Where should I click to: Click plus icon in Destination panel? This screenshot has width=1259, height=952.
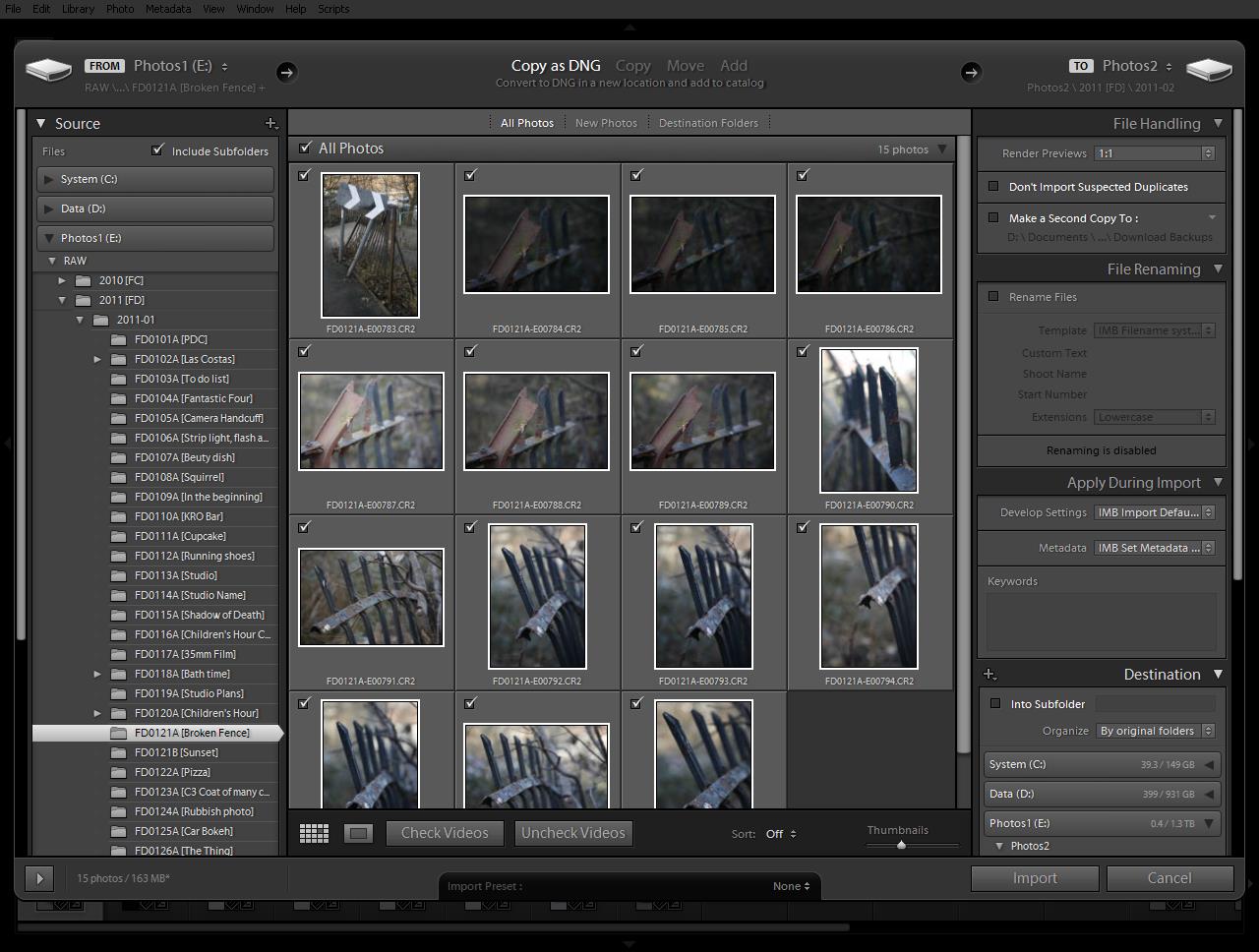[989, 675]
